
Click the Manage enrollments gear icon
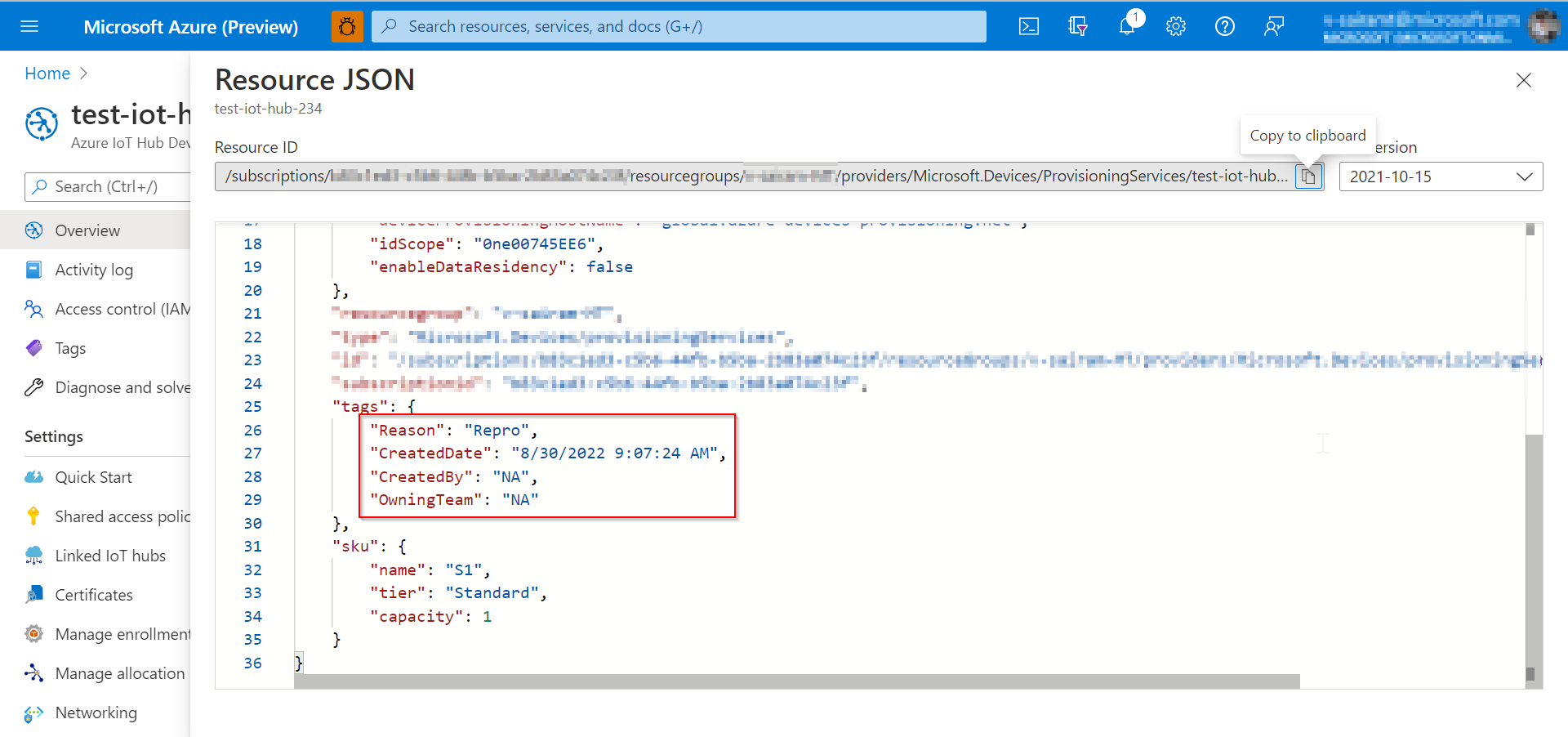(x=33, y=634)
